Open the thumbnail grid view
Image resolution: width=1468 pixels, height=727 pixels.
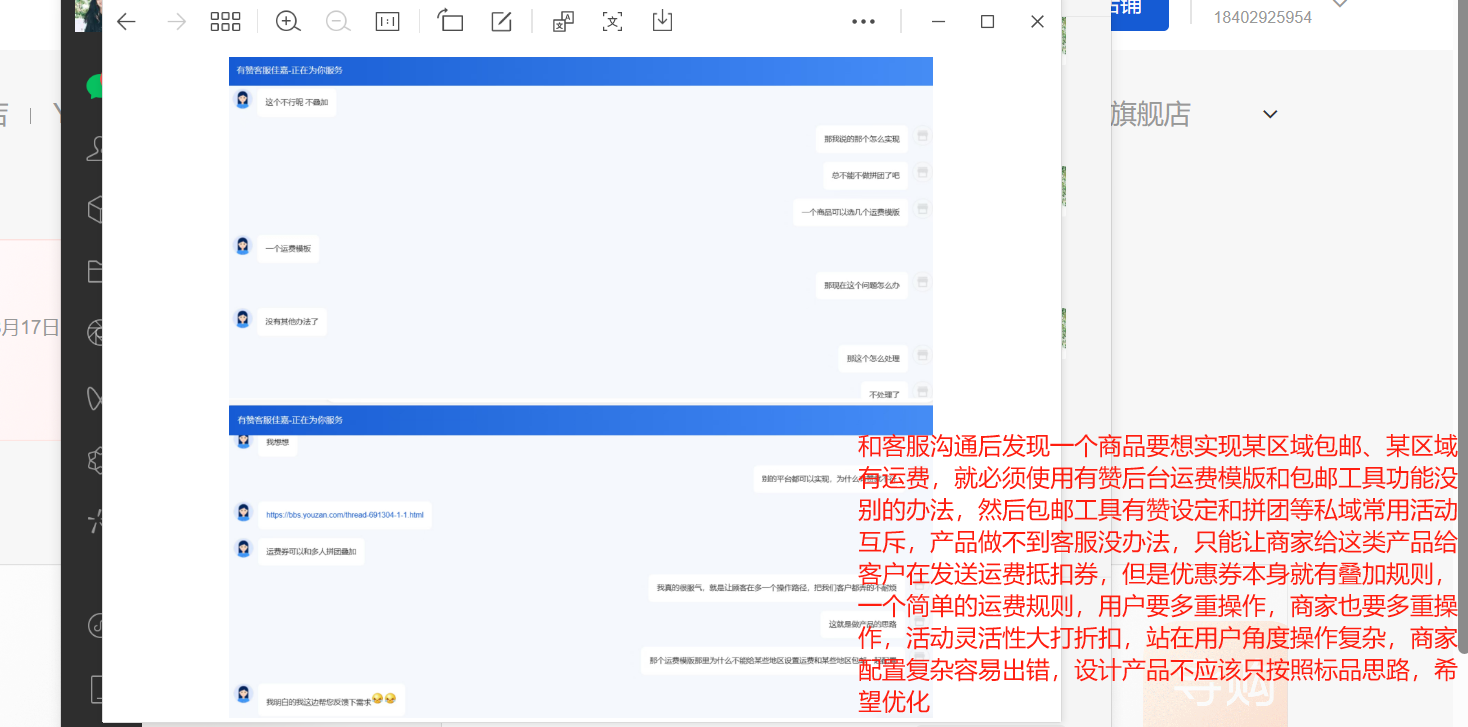226,22
